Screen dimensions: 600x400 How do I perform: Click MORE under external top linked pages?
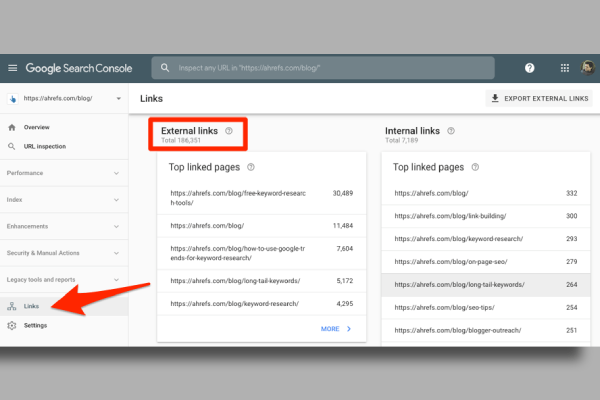tap(330, 329)
